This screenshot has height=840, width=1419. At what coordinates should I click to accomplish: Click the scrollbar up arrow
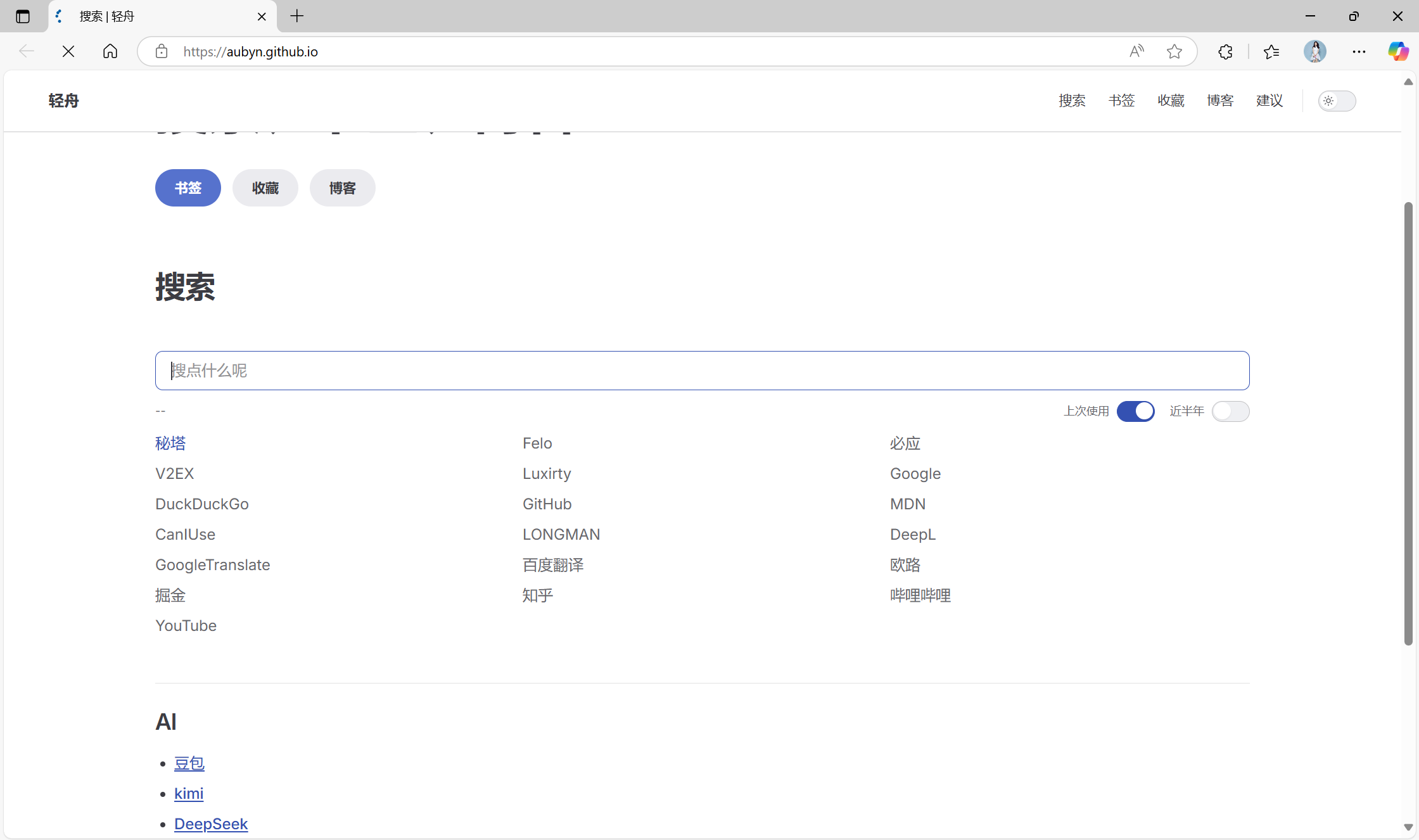(1408, 82)
